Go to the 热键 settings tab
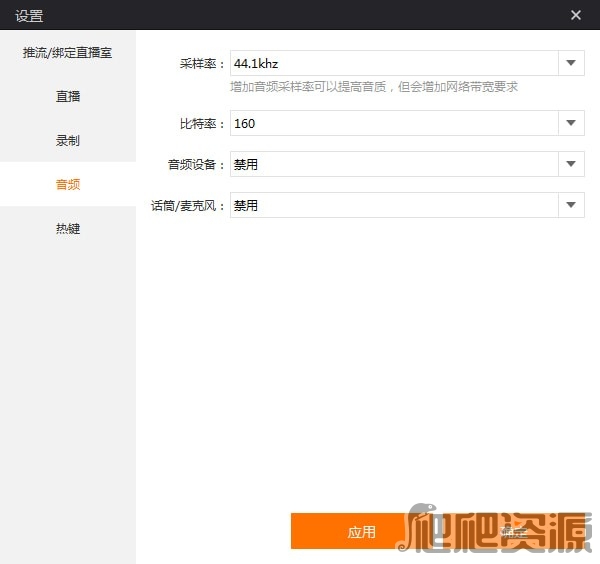The image size is (600, 564). [x=68, y=228]
